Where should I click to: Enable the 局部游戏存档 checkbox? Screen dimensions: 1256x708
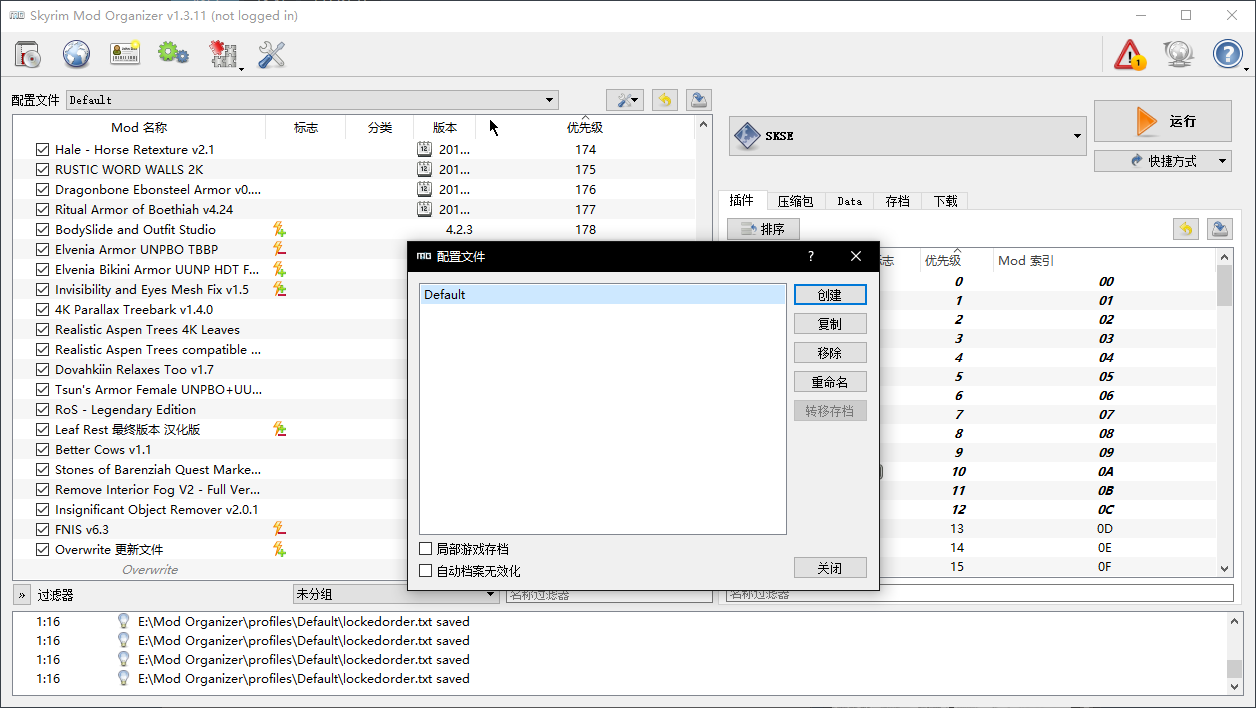tap(426, 549)
